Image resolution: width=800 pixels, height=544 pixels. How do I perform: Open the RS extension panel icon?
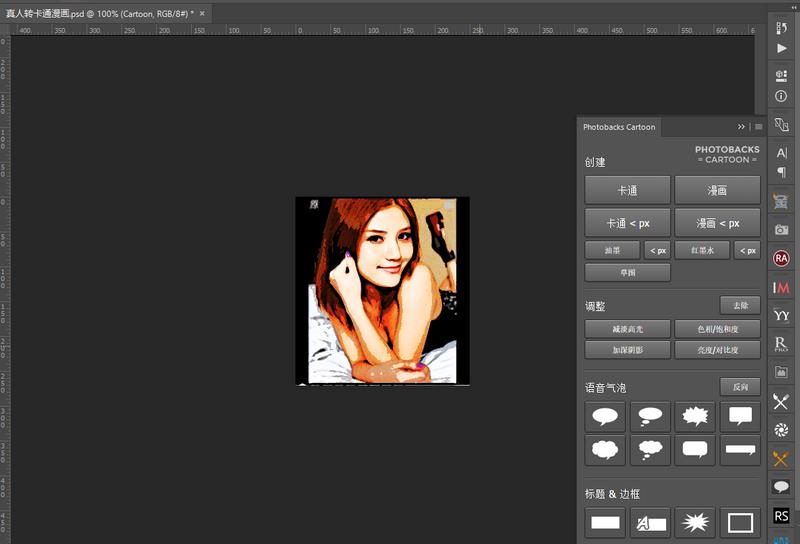coord(782,516)
